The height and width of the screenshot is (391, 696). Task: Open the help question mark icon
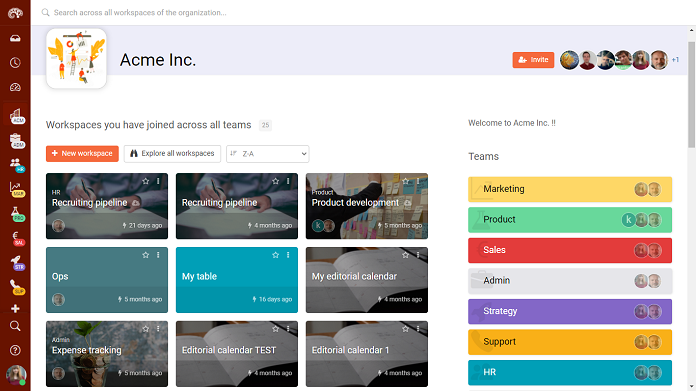coord(15,350)
